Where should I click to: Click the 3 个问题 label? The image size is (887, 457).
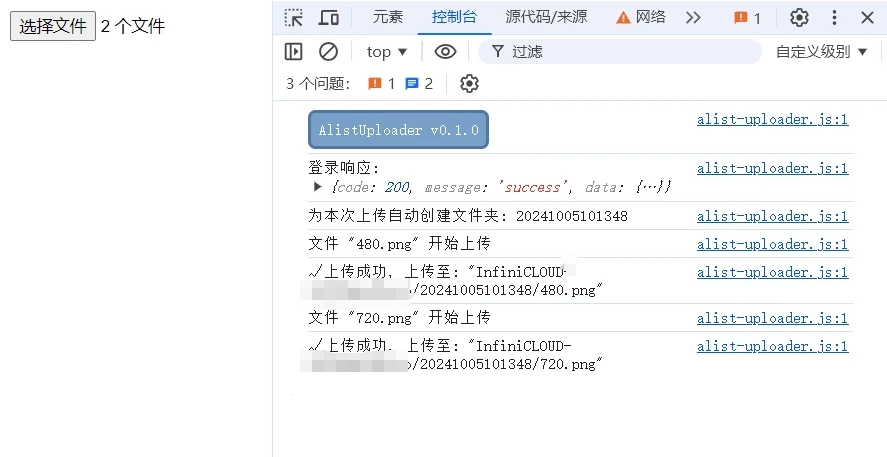[318, 84]
